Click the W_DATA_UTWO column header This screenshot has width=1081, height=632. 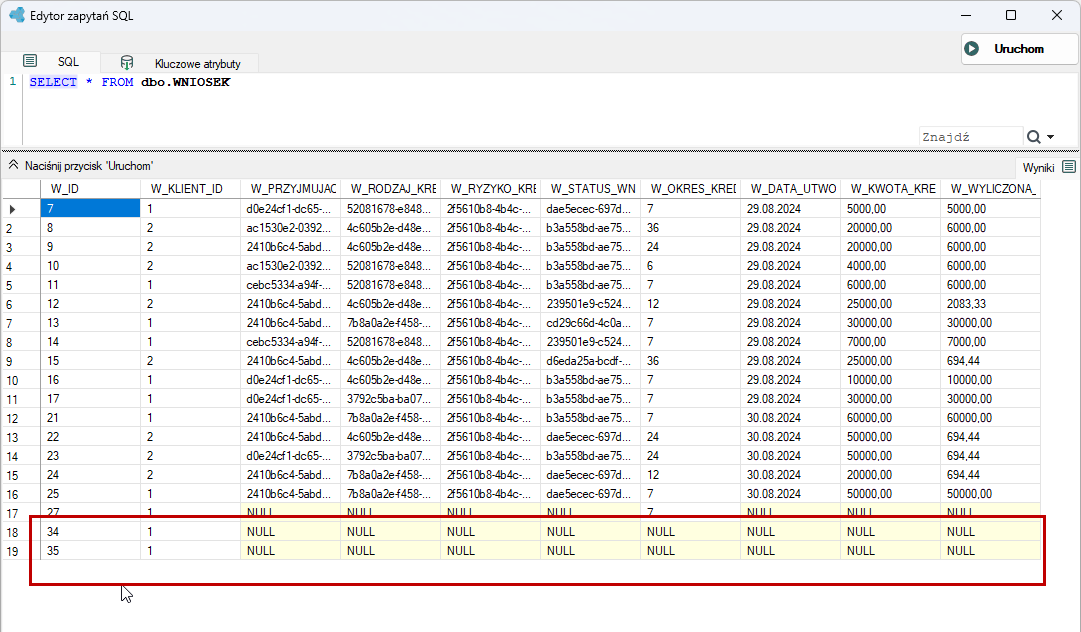790,189
